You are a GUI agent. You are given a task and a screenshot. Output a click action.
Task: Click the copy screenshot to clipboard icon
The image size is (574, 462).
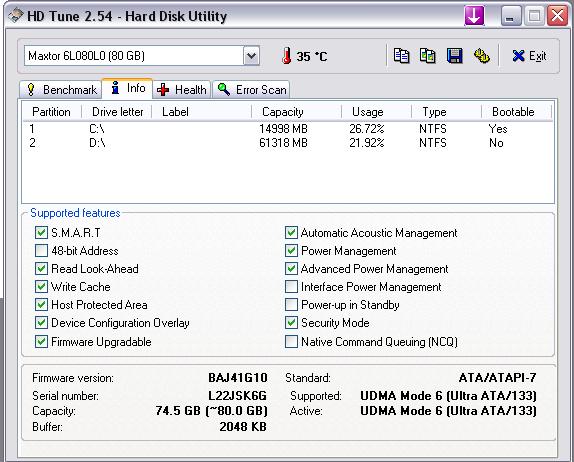coord(428,56)
